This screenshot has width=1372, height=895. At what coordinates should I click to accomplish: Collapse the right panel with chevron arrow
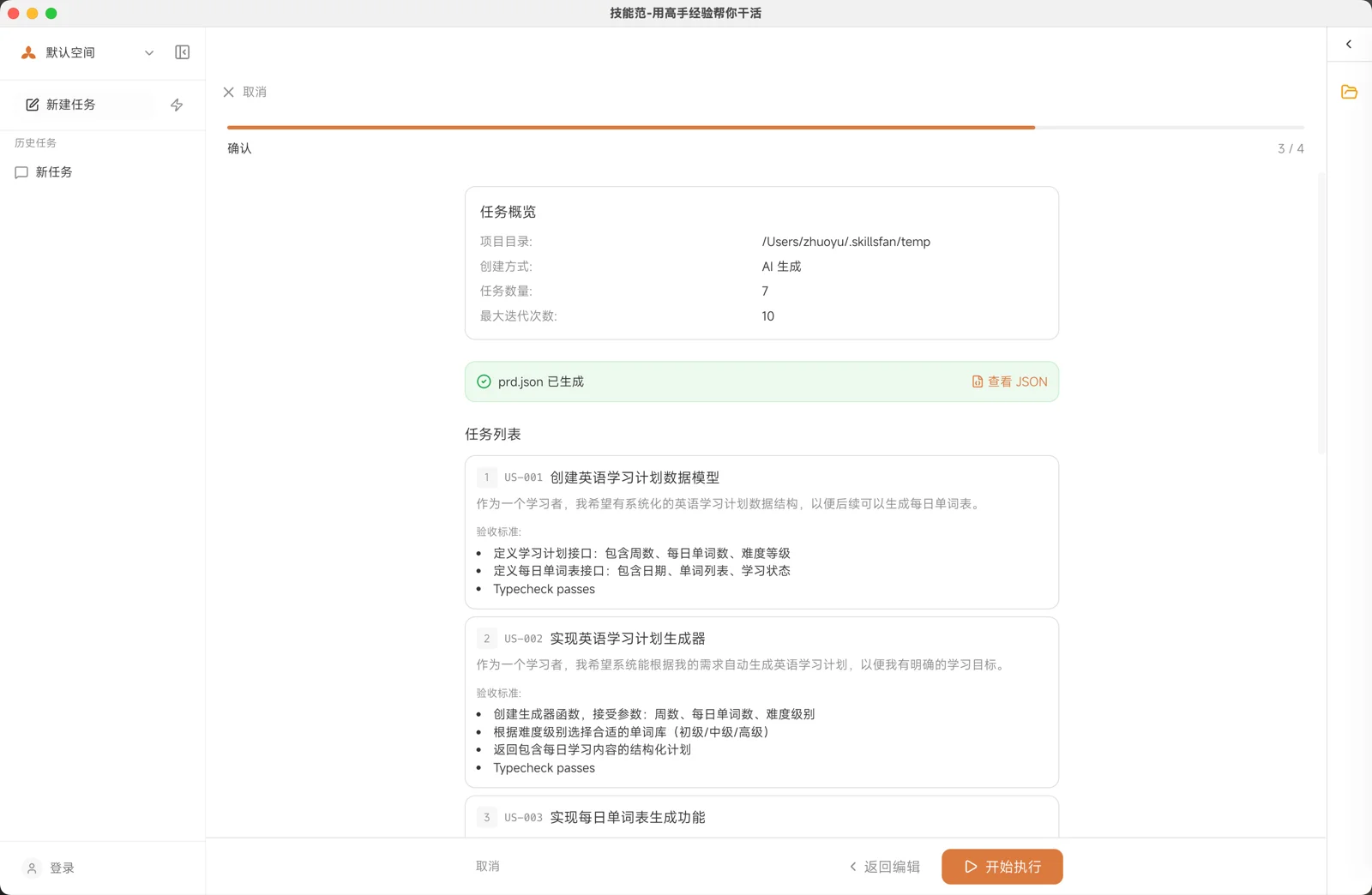[1349, 44]
